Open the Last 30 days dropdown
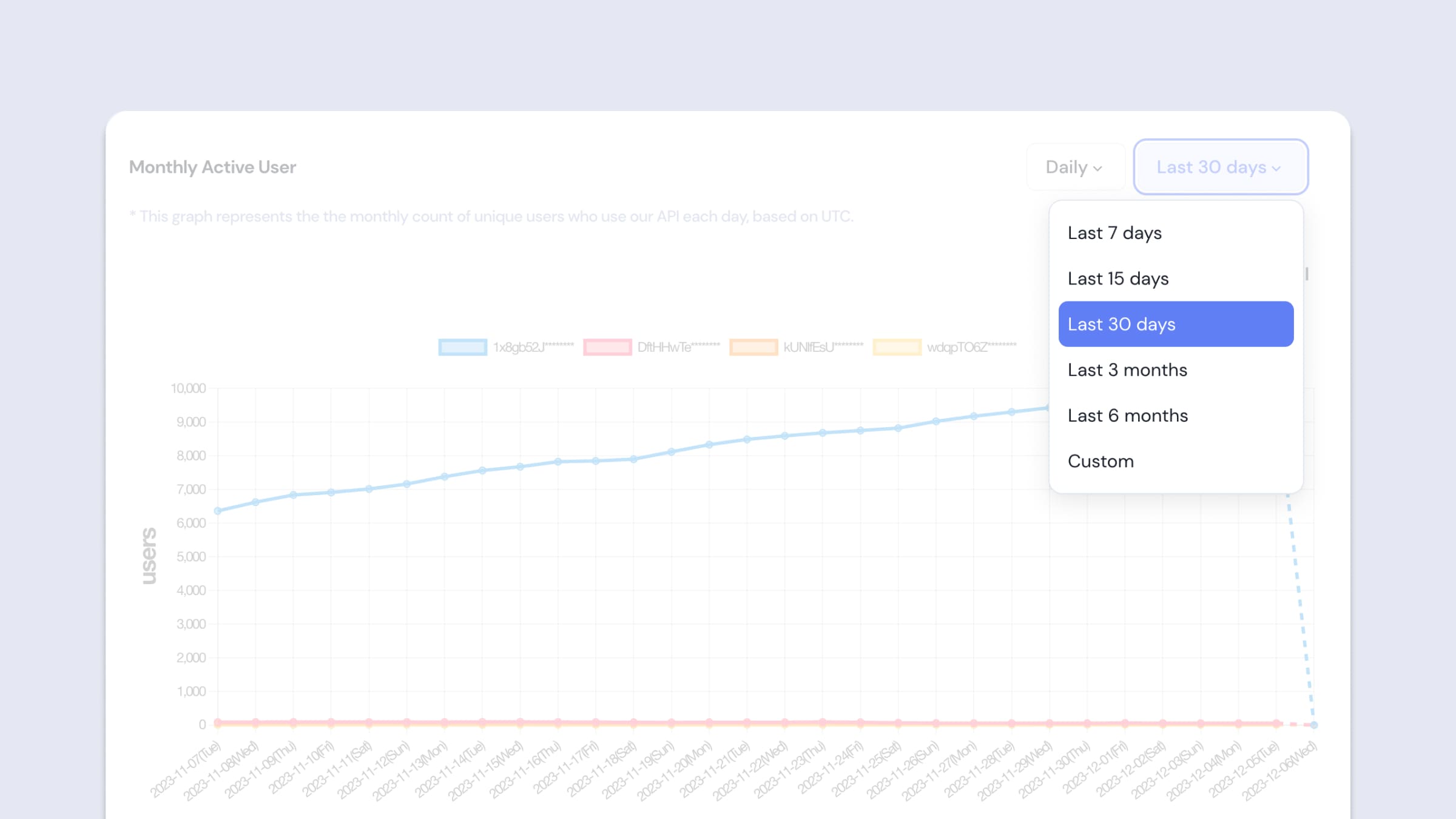 point(1221,167)
